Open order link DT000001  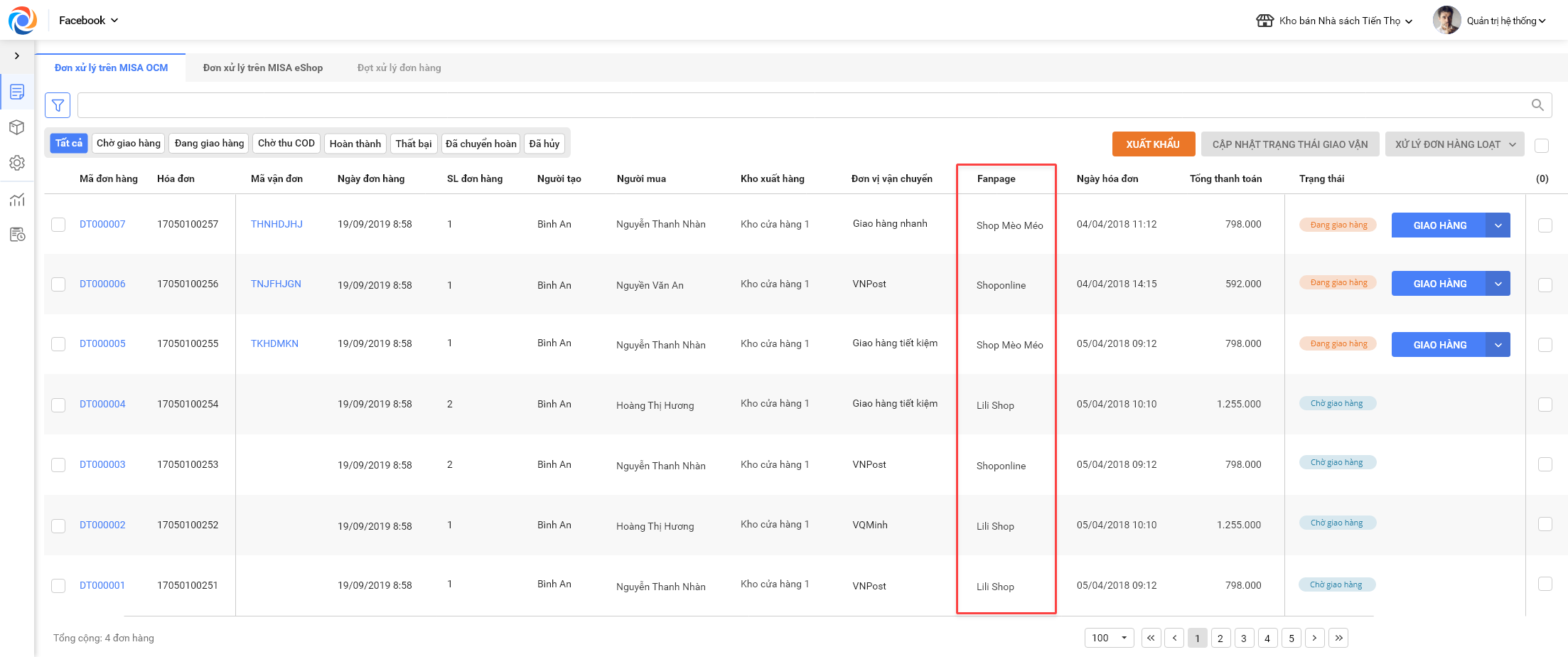pos(102,585)
